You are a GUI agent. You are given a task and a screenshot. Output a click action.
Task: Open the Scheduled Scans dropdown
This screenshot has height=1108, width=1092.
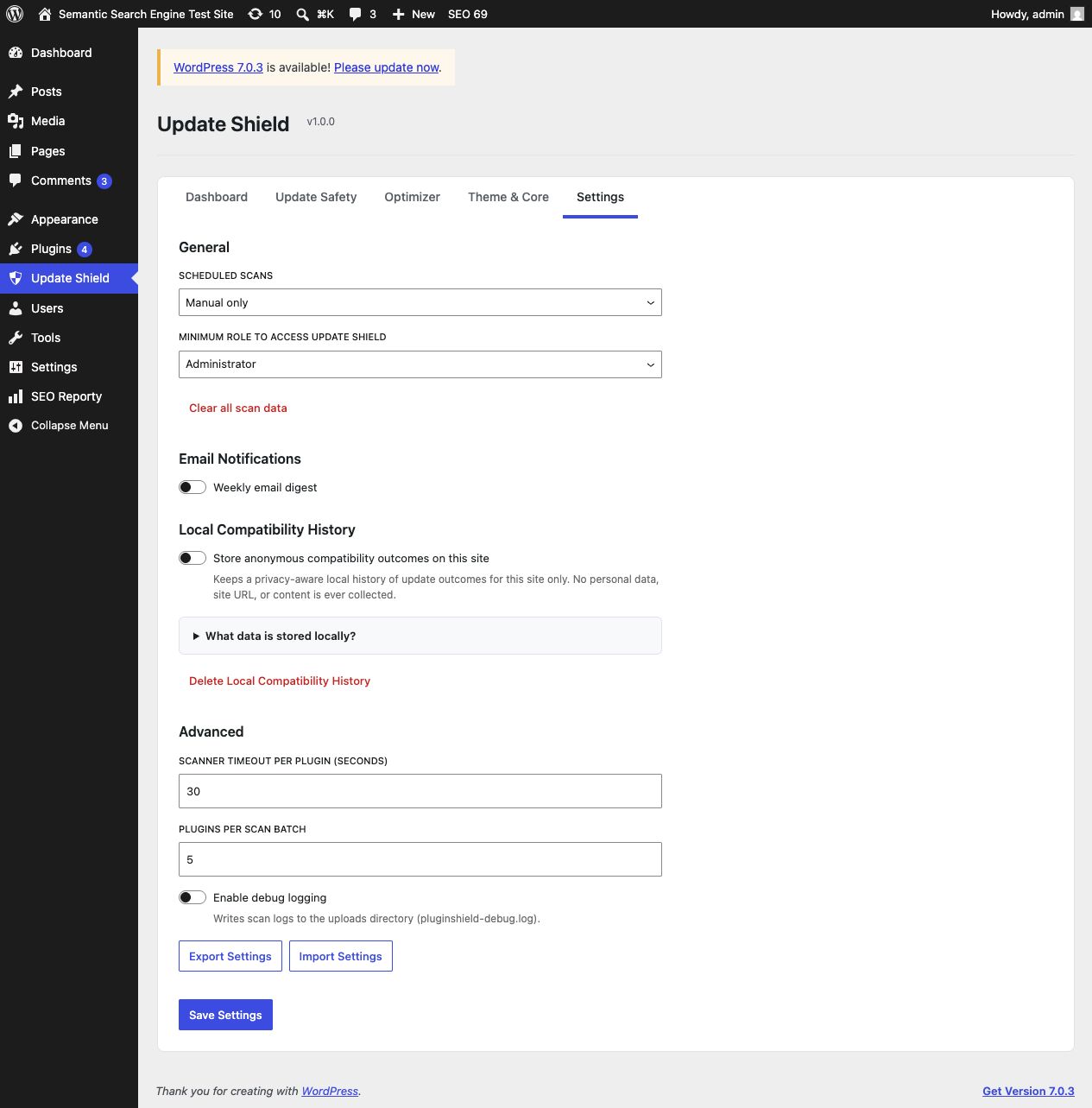420,302
